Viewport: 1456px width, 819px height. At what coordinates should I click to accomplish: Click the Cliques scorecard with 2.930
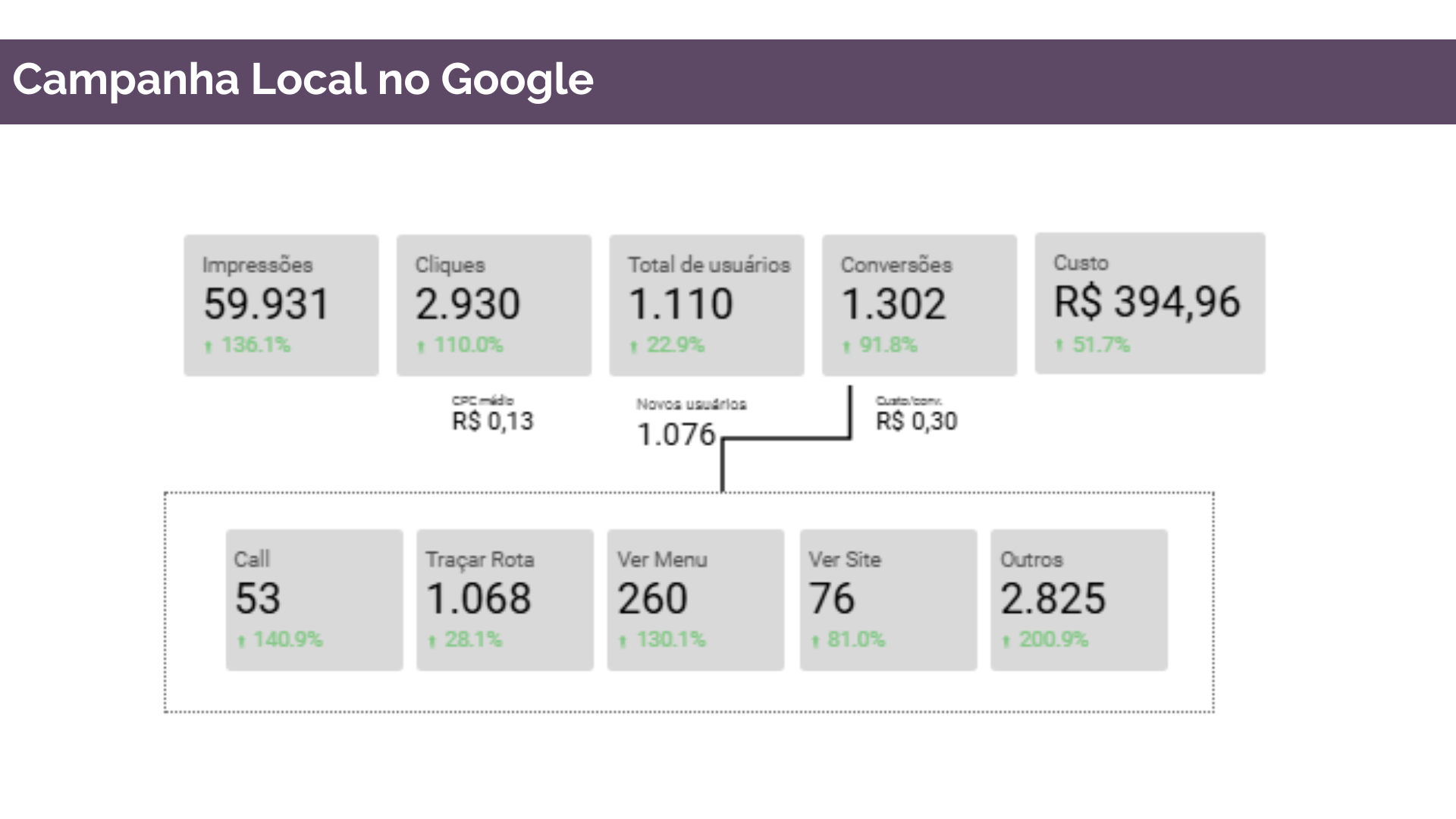pyautogui.click(x=494, y=305)
